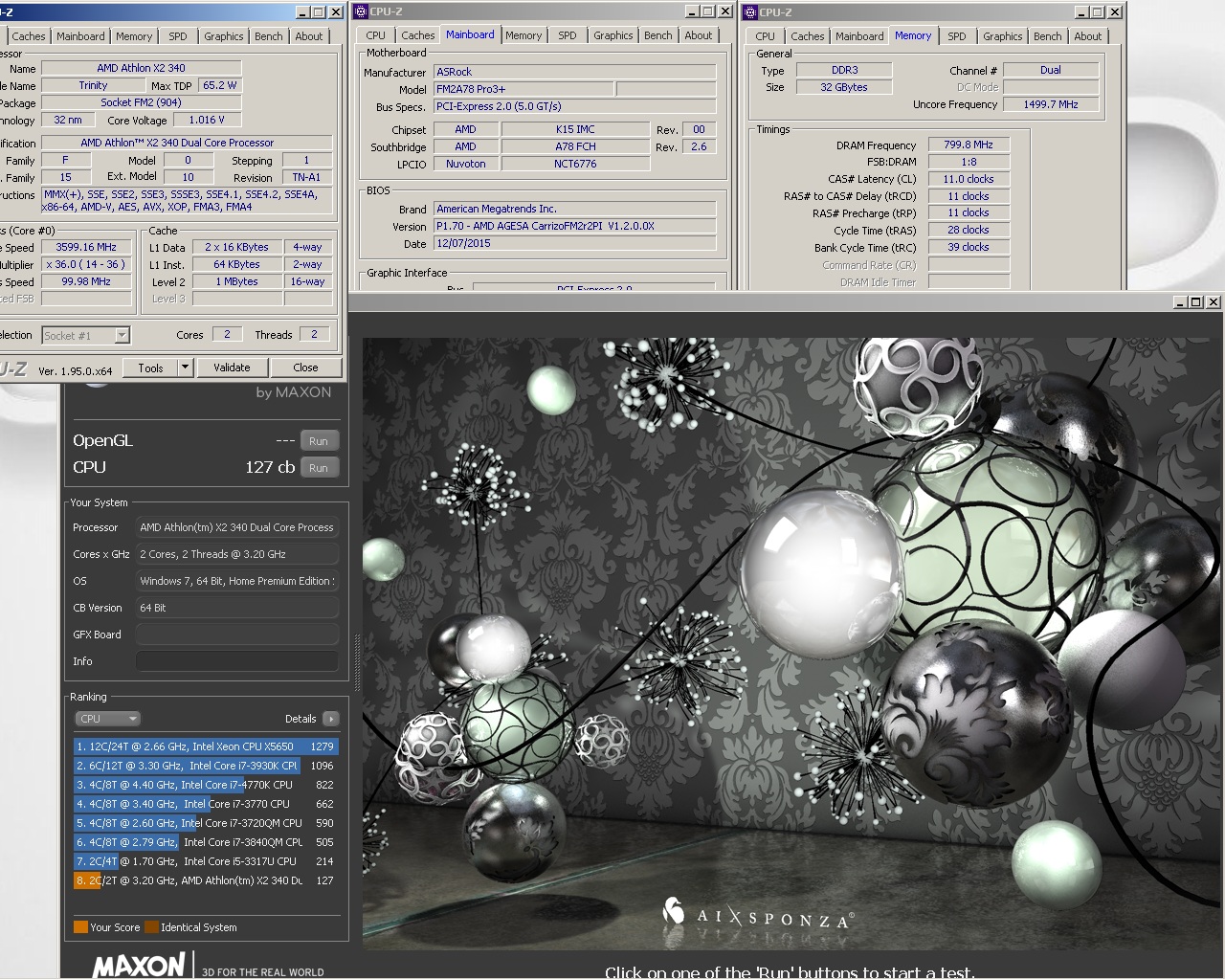This screenshot has width=1225, height=980.
Task: Select About tab in middle CPU-Z window
Action: click(x=699, y=35)
